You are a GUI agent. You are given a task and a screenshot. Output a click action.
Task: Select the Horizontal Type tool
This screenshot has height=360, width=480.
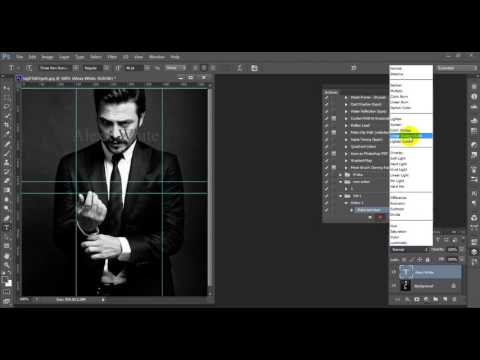tap(6, 228)
